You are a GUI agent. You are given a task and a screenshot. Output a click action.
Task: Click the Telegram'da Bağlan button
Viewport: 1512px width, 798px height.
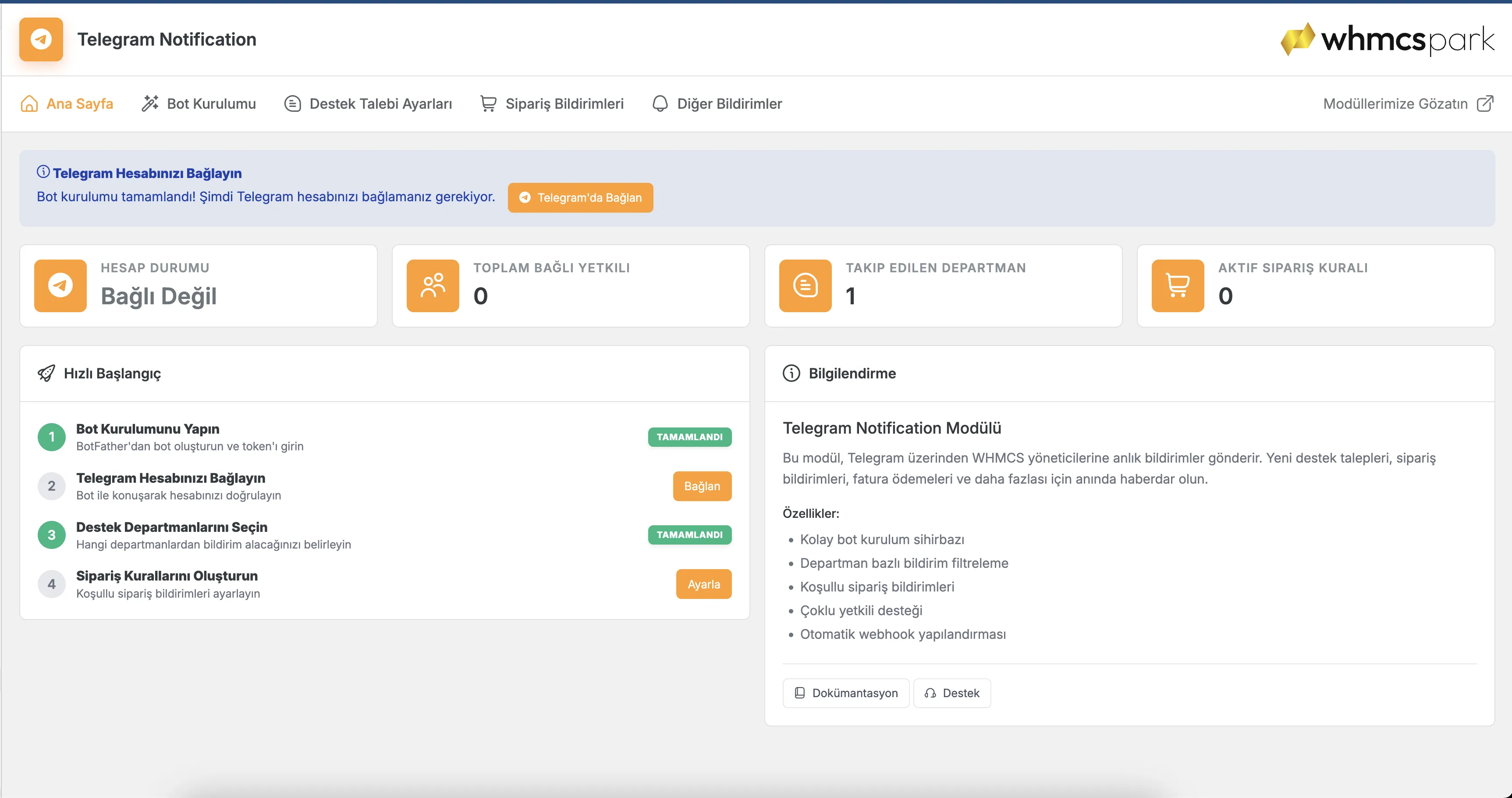[x=580, y=198]
